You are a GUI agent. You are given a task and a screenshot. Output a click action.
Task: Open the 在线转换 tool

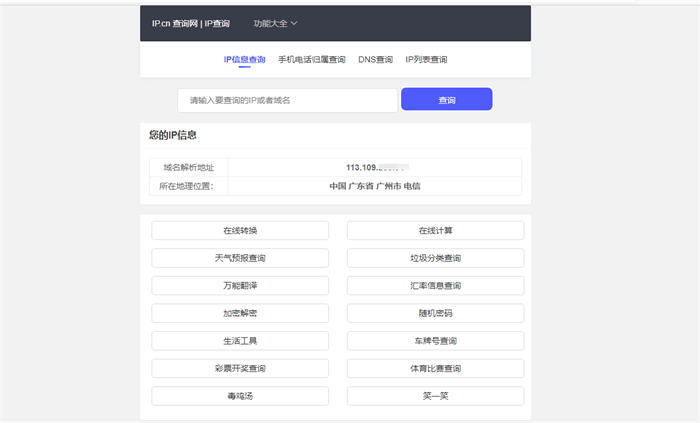[x=240, y=231]
